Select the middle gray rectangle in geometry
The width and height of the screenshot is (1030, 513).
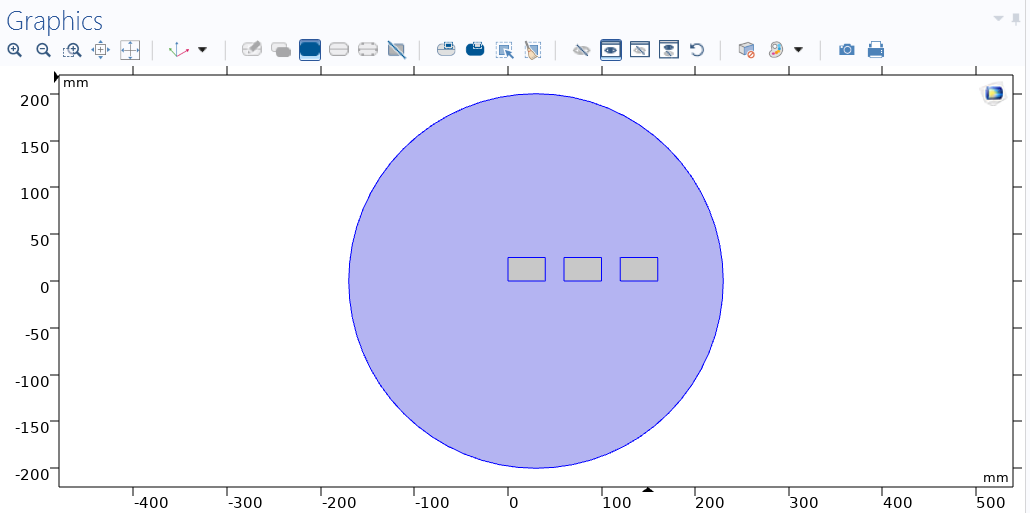coord(582,269)
